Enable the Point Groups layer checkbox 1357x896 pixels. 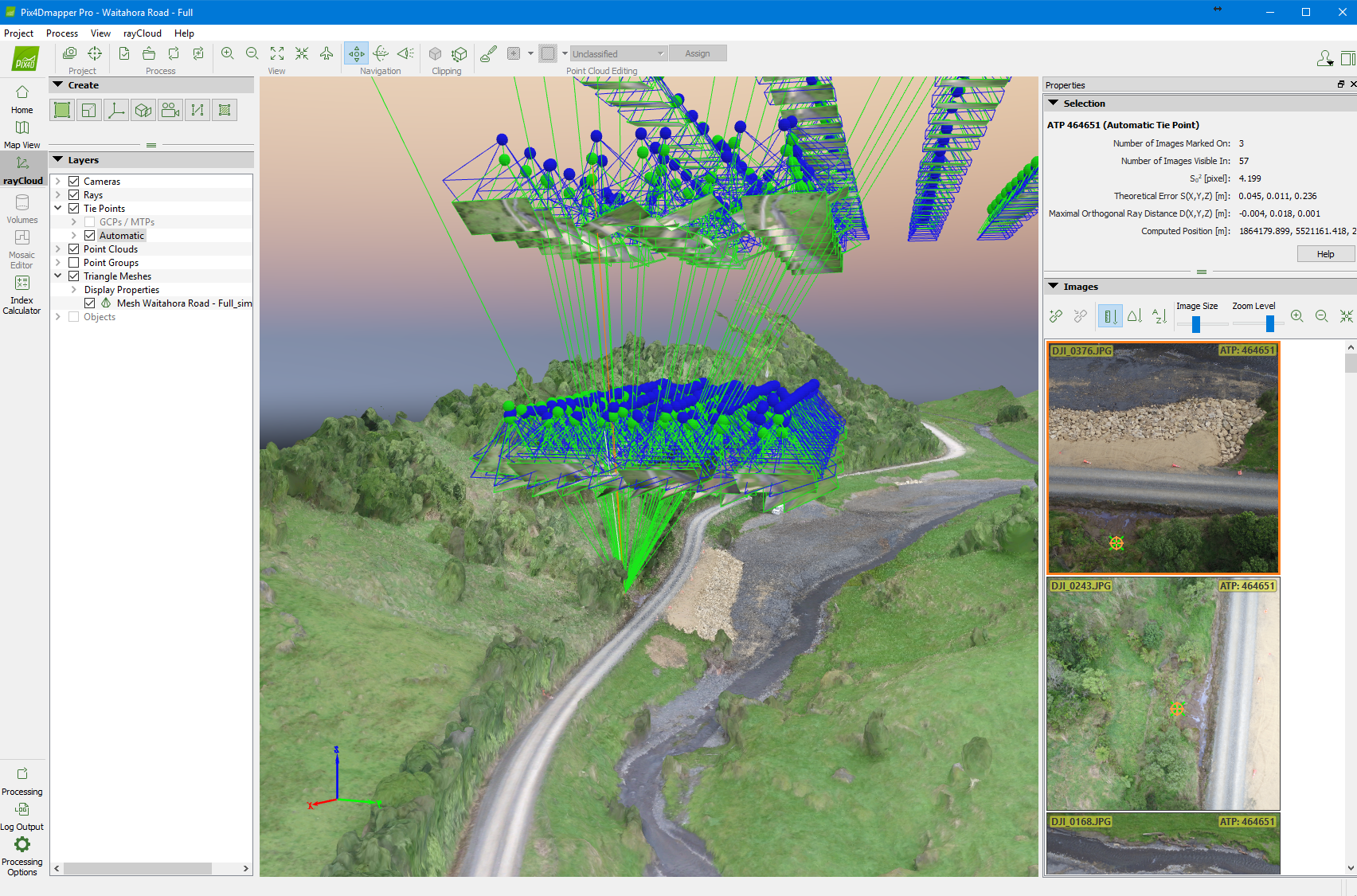[74, 263]
